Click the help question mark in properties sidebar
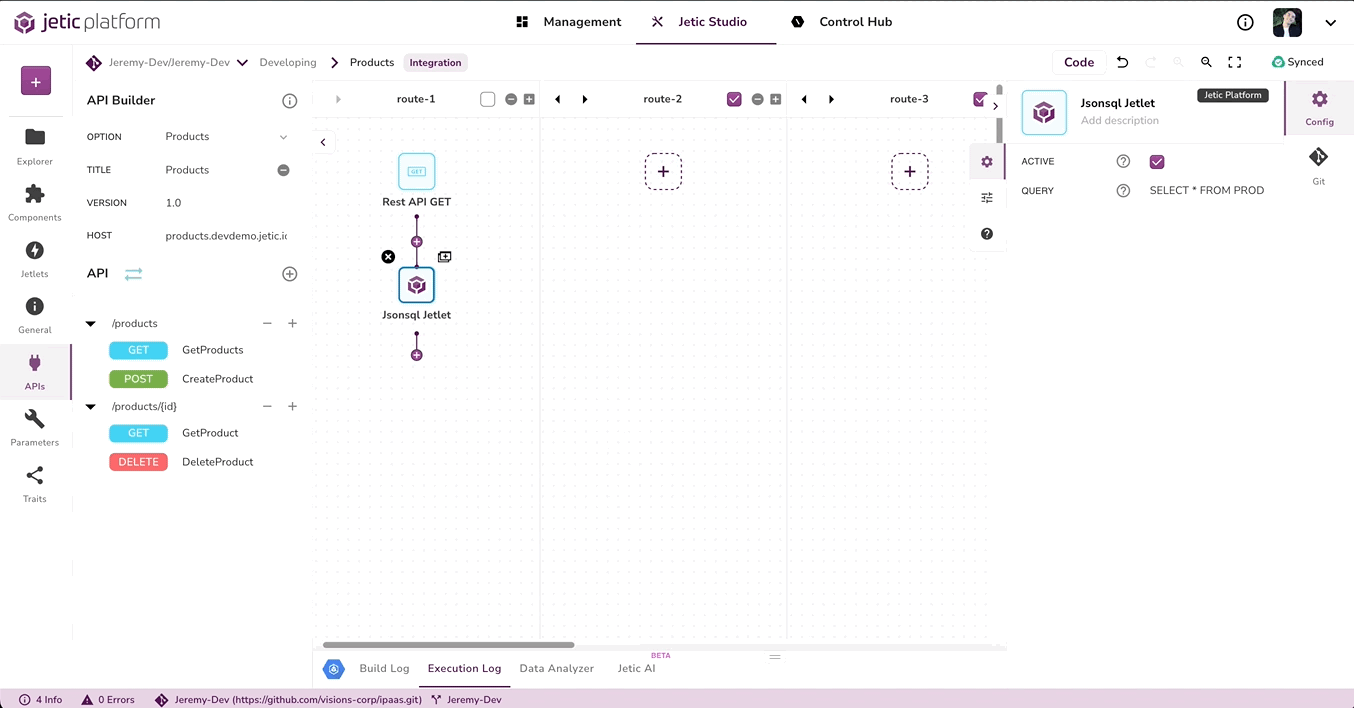The height and width of the screenshot is (708, 1354). pyautogui.click(x=987, y=234)
